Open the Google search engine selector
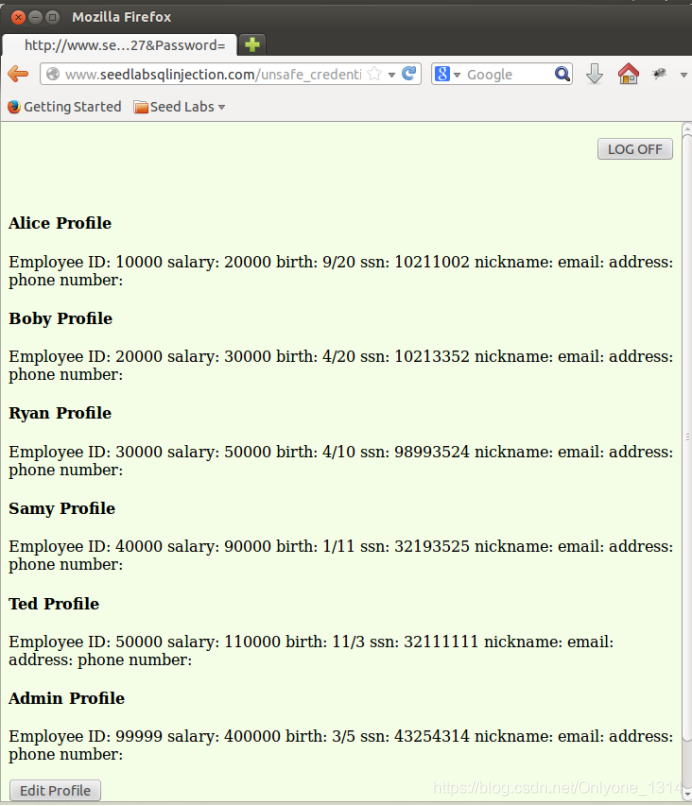 point(447,74)
